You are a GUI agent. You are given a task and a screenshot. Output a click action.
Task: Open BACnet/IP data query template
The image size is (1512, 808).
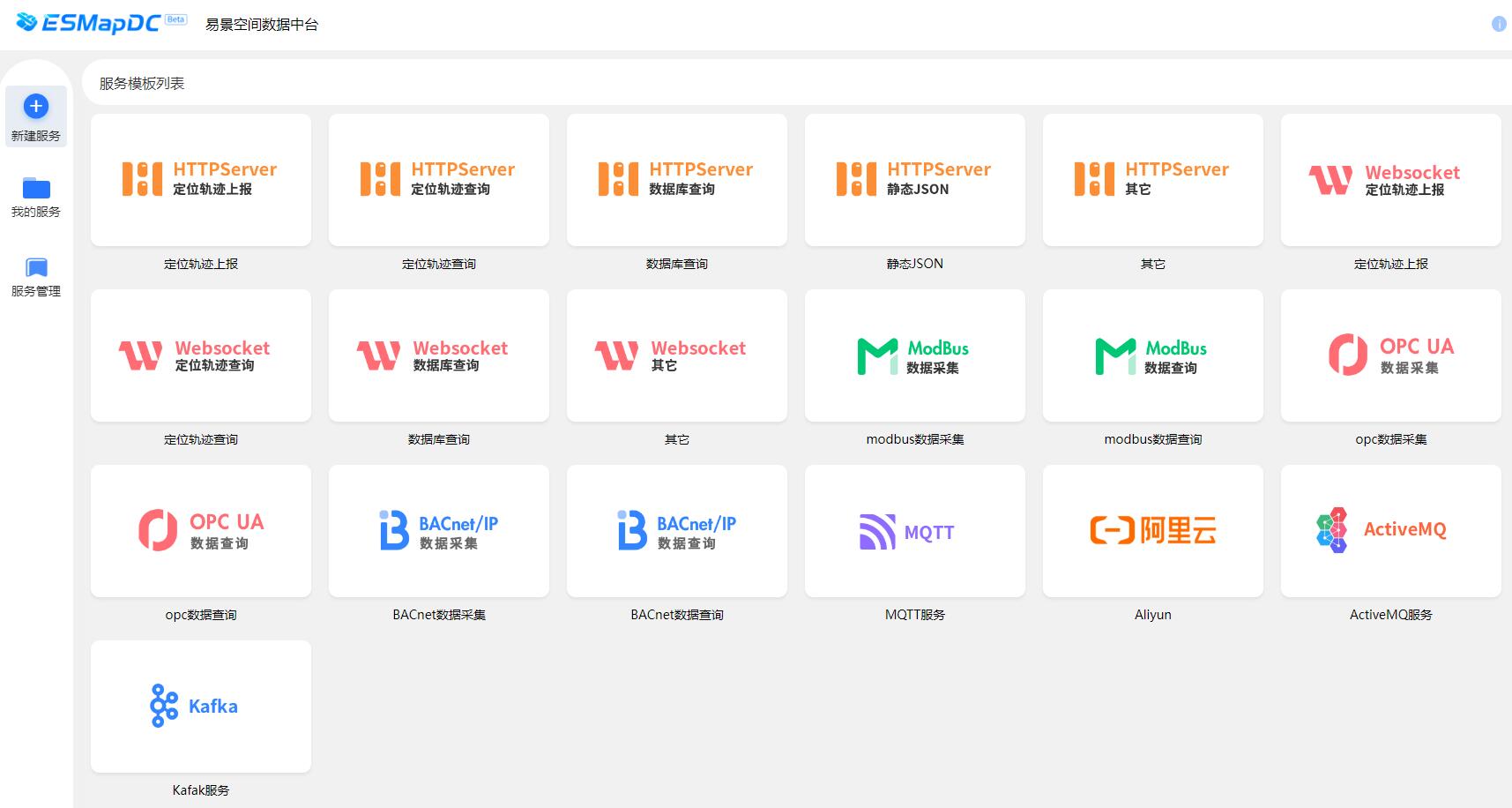(676, 531)
